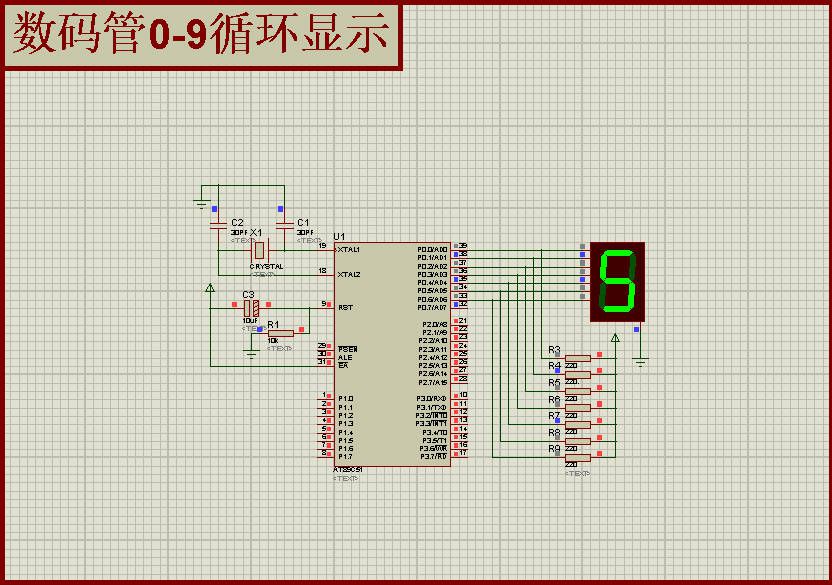
Task: Click the ground symbol left of capacitor C2
Action: pyautogui.click(x=202, y=203)
